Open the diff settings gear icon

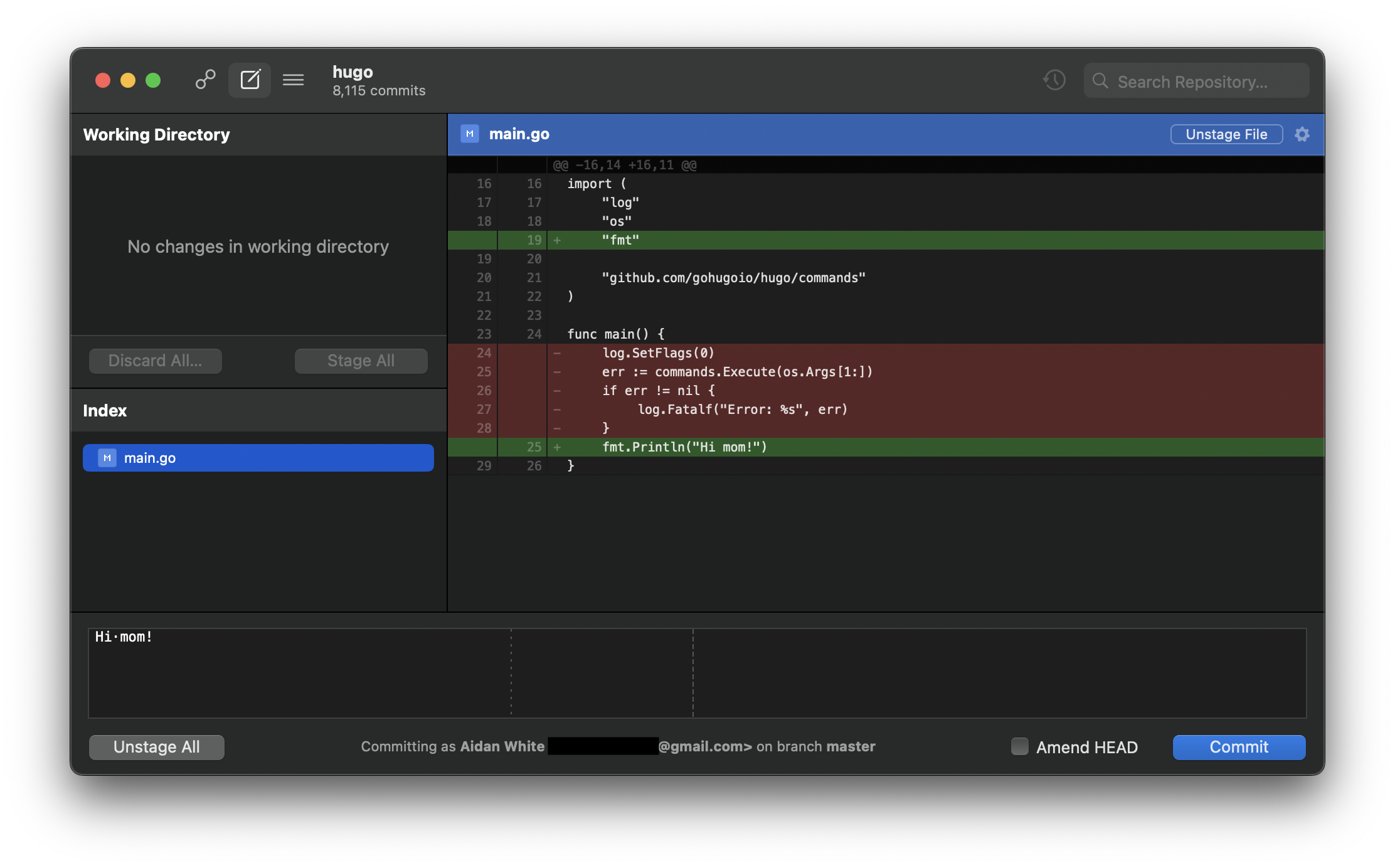(x=1302, y=134)
